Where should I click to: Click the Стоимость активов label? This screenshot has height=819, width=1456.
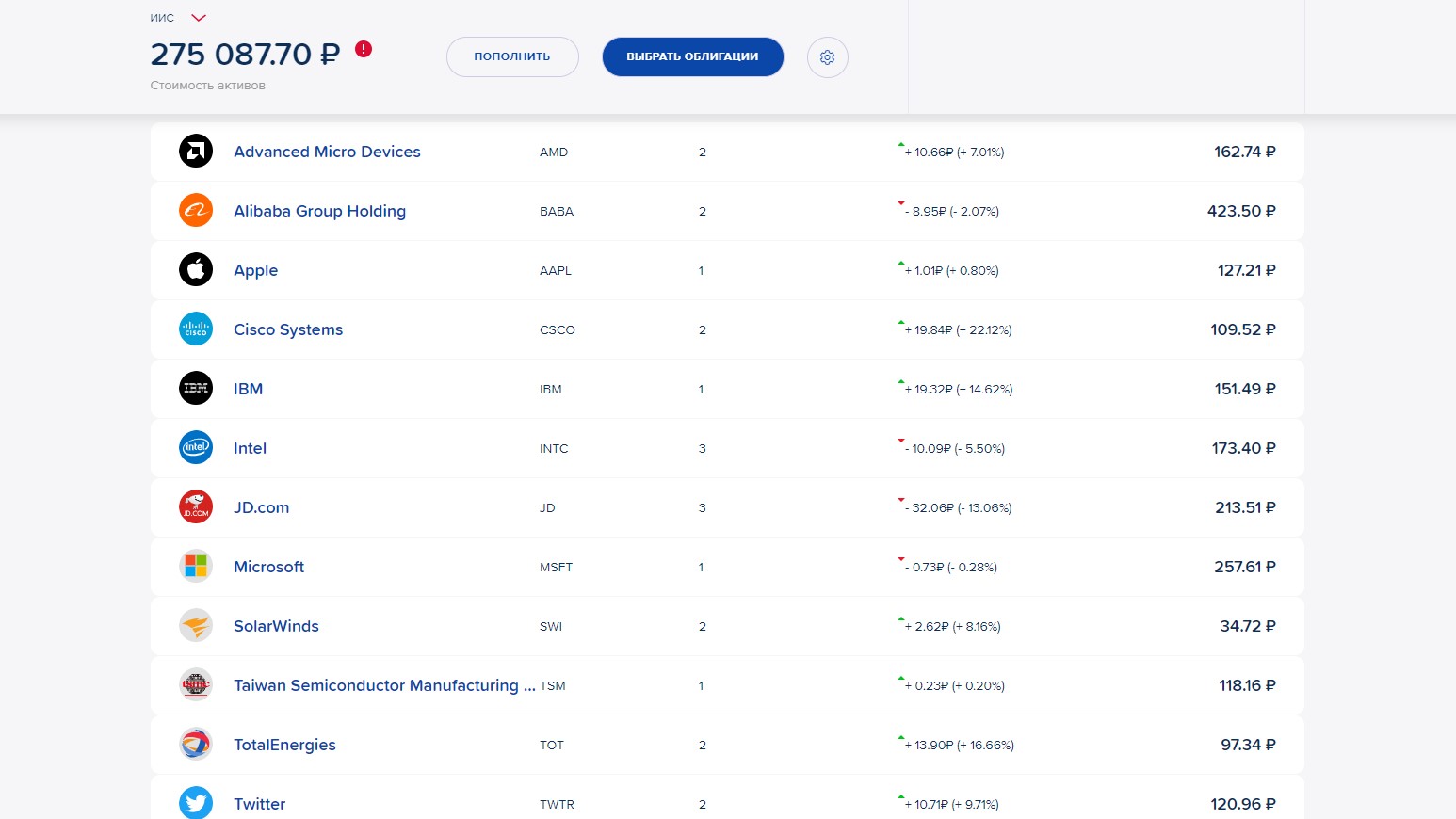pos(207,86)
